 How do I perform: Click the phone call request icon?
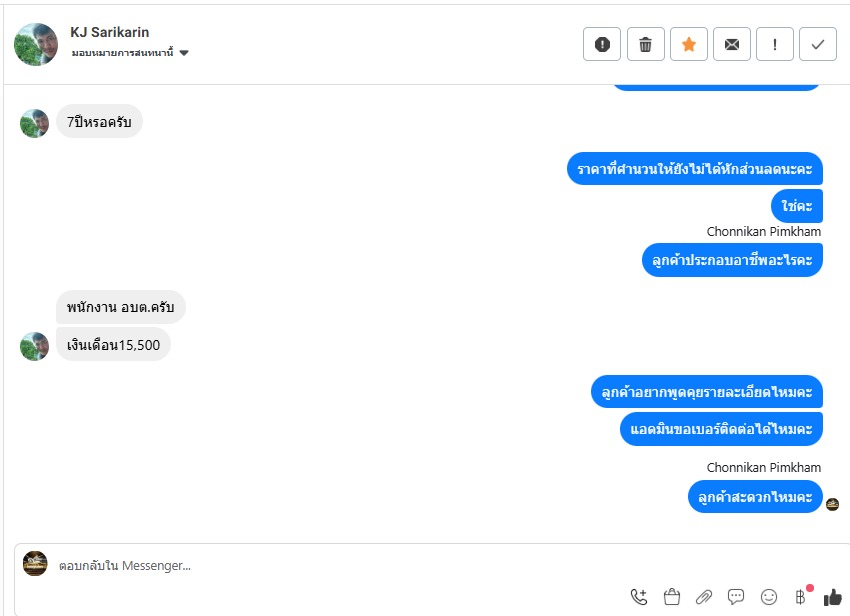639,596
